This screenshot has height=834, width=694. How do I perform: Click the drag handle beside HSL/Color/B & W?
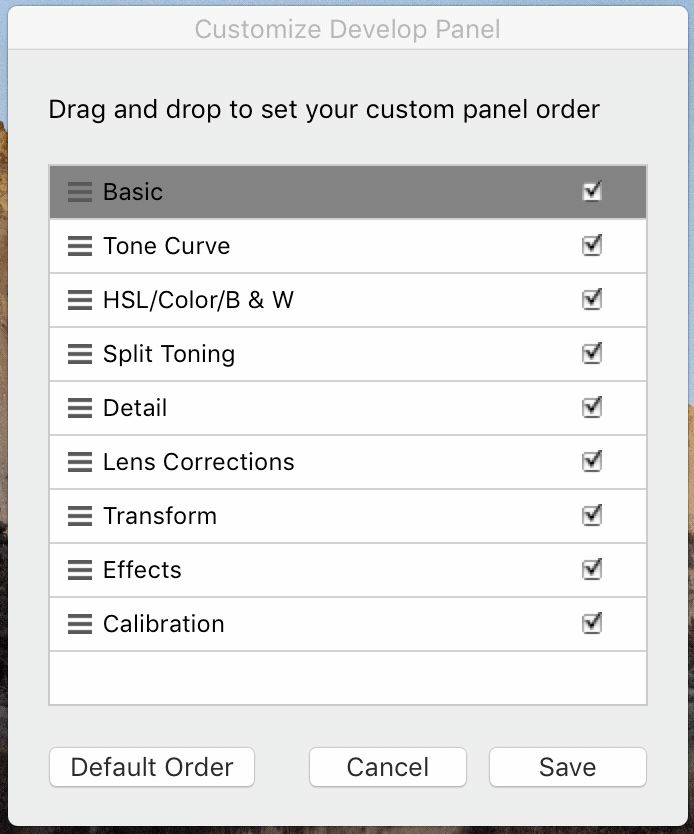coord(80,300)
